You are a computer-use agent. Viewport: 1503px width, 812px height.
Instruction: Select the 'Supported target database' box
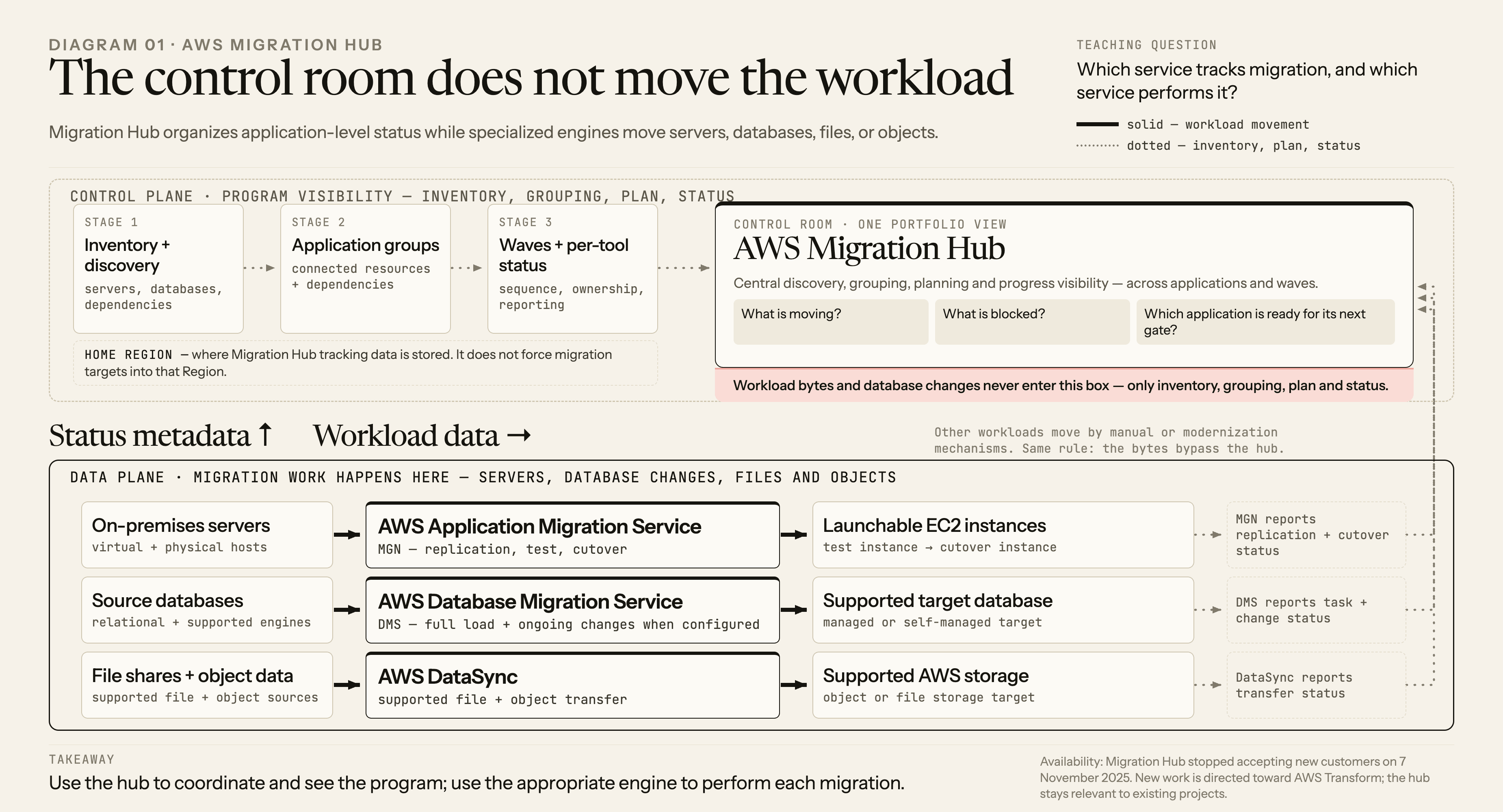pos(1003,610)
